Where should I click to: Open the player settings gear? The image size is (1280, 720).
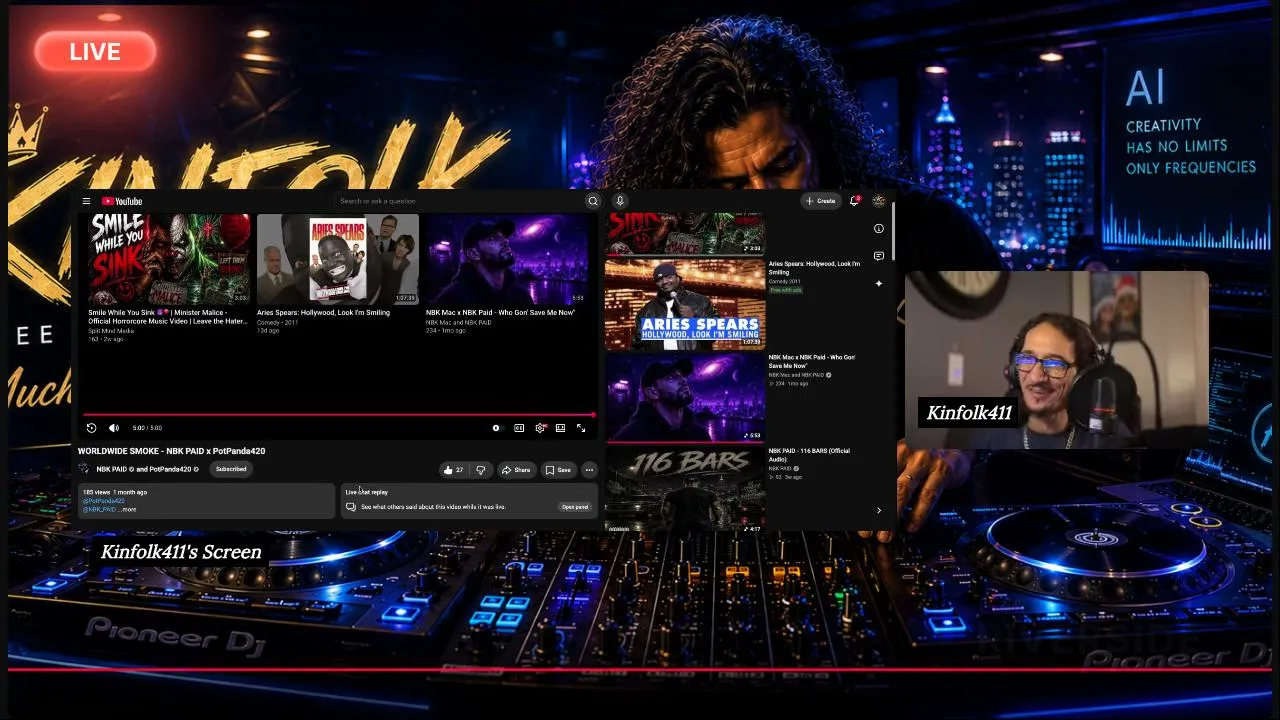tap(540, 428)
